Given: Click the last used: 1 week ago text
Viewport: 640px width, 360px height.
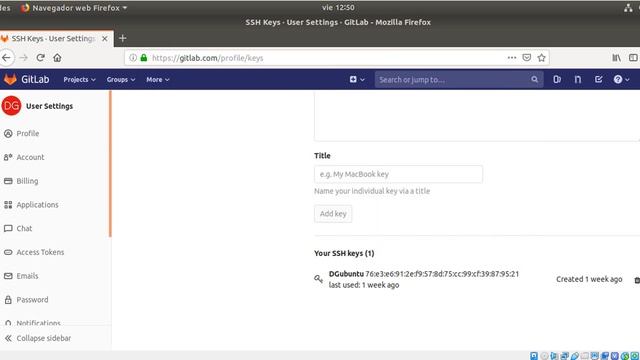Looking at the screenshot, I should (364, 285).
